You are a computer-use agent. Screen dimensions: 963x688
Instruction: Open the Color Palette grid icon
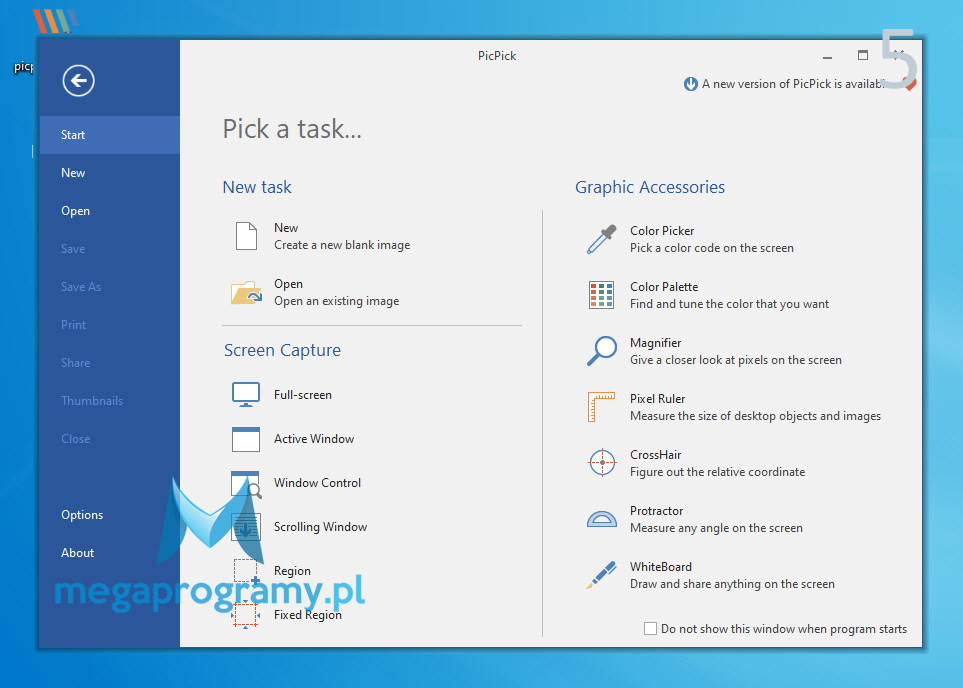pos(601,295)
